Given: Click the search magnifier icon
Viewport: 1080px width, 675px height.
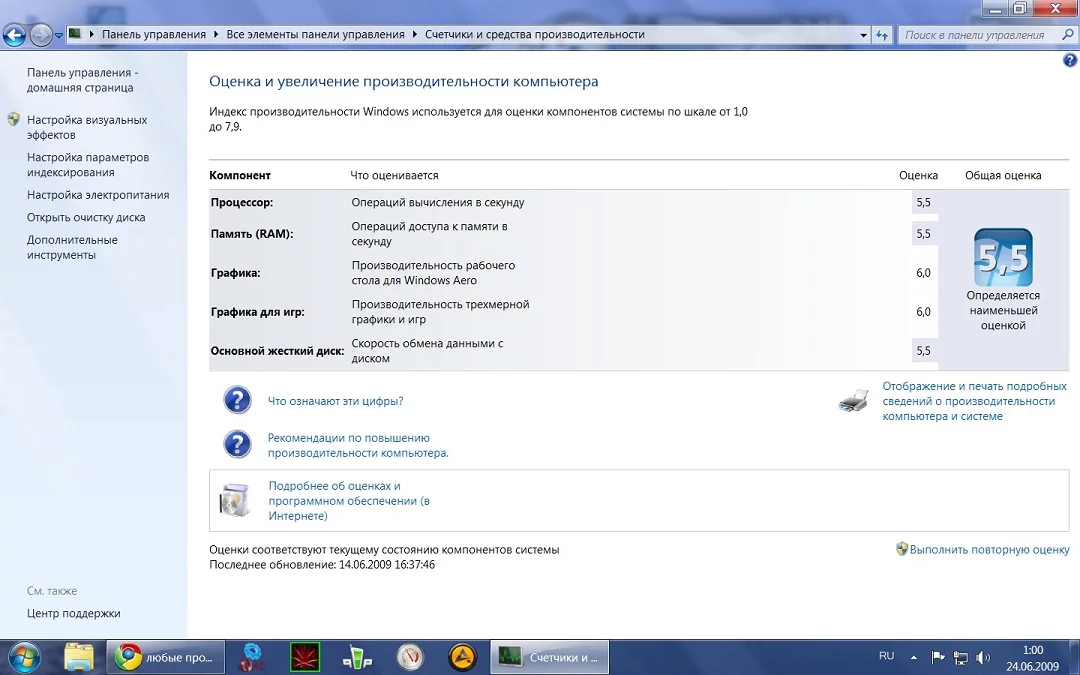Looking at the screenshot, I should [x=1068, y=34].
